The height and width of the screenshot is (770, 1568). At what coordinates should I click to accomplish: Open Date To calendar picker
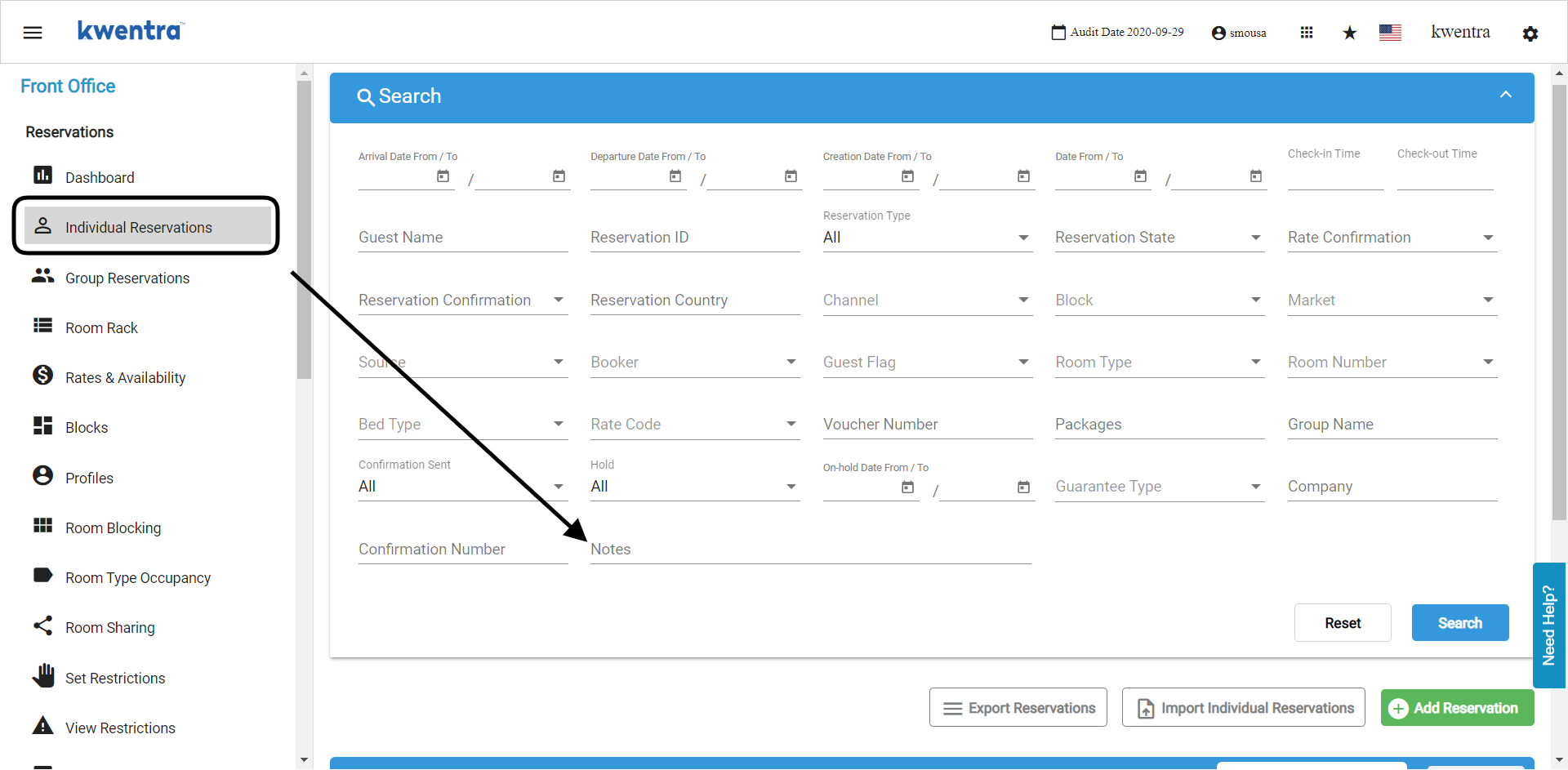point(1256,176)
